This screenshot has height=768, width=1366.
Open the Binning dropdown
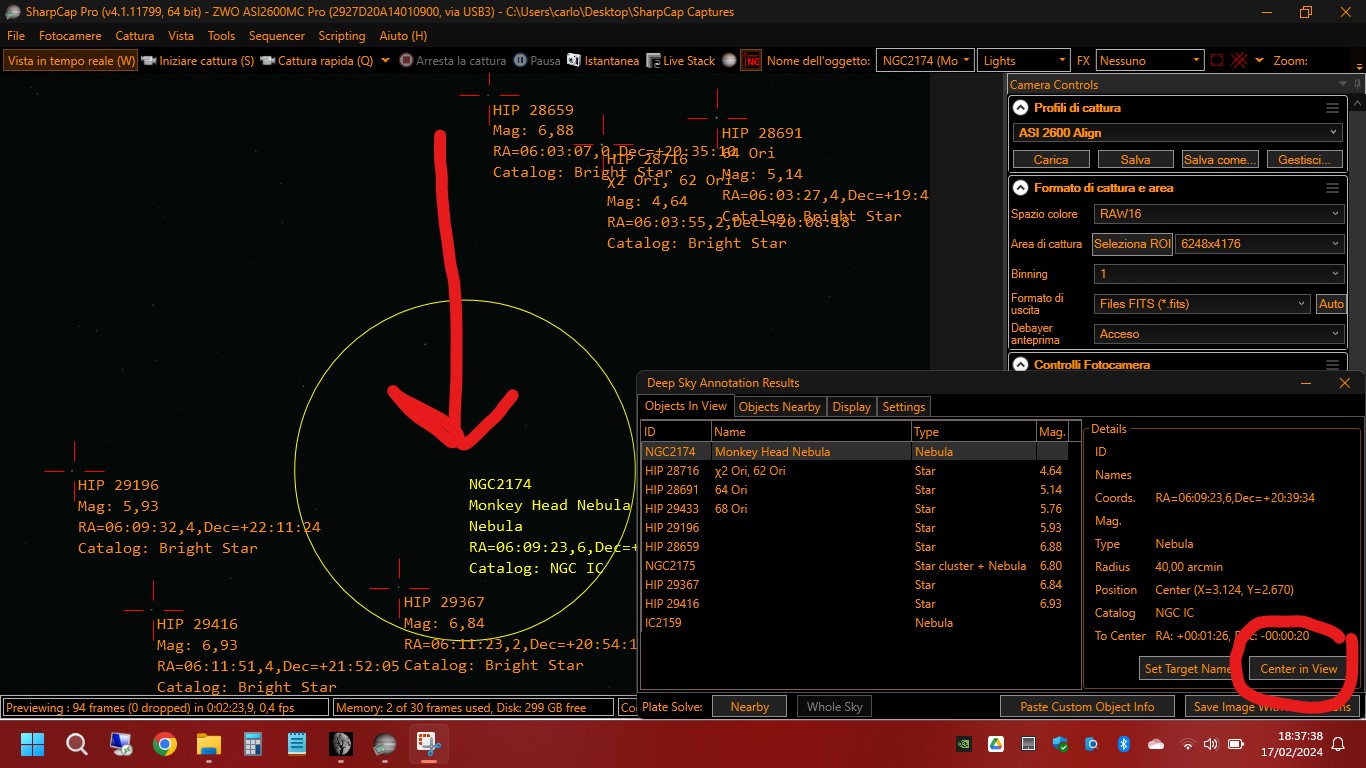(x=1218, y=274)
